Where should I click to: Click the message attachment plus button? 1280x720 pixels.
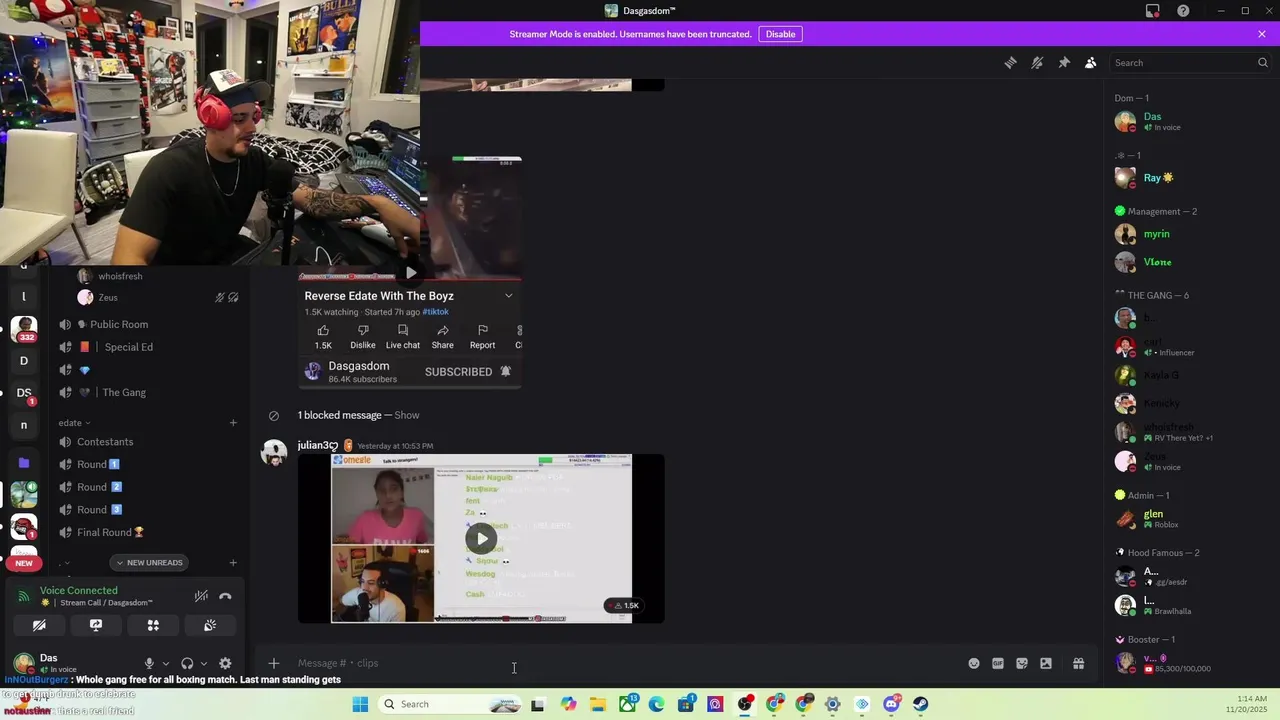[x=274, y=663]
